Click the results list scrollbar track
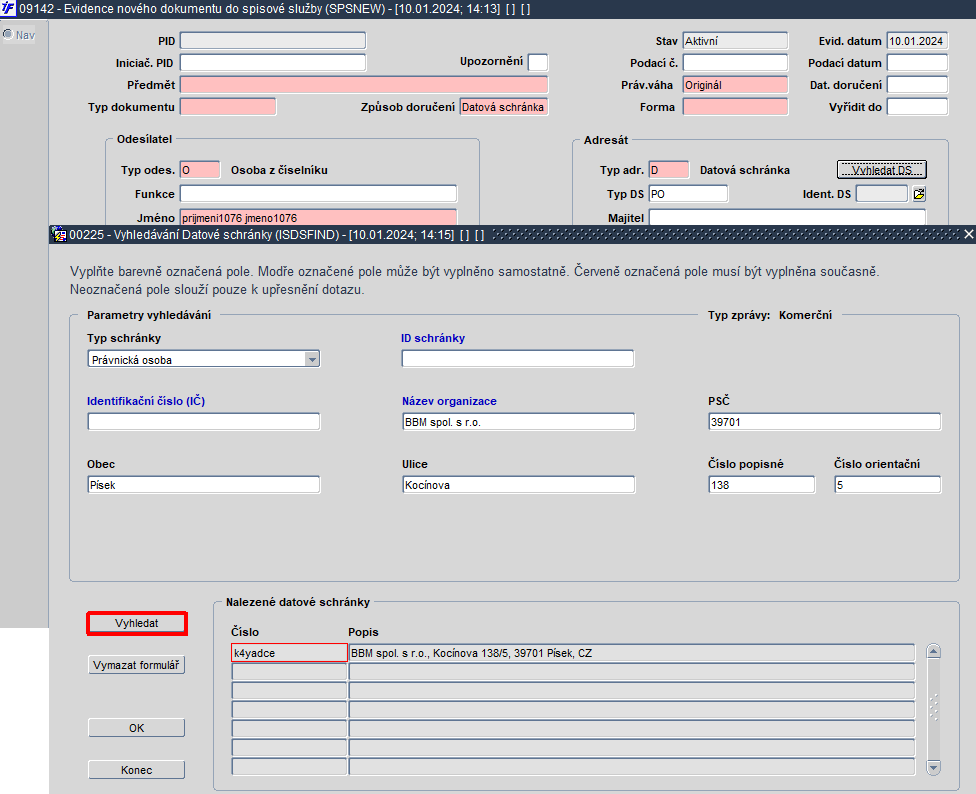 (933, 709)
